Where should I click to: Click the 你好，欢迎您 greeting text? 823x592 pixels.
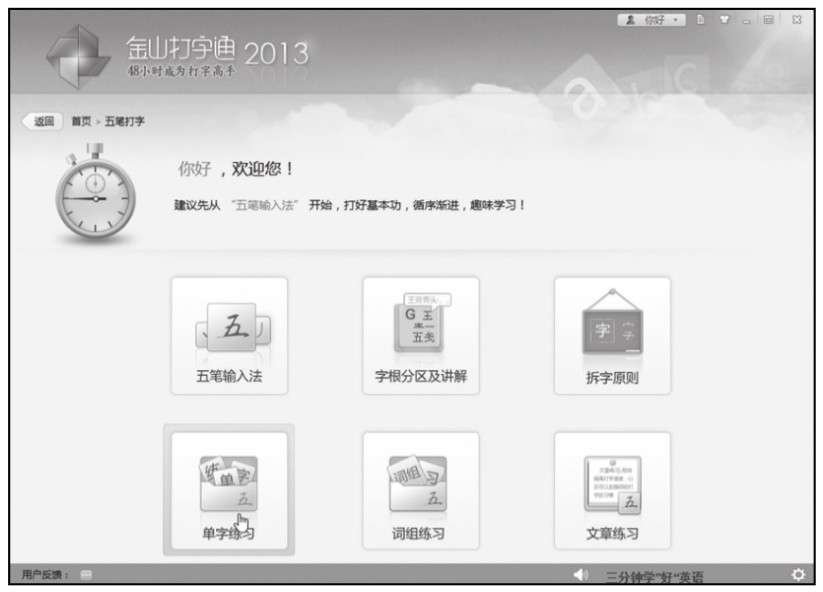pos(236,168)
